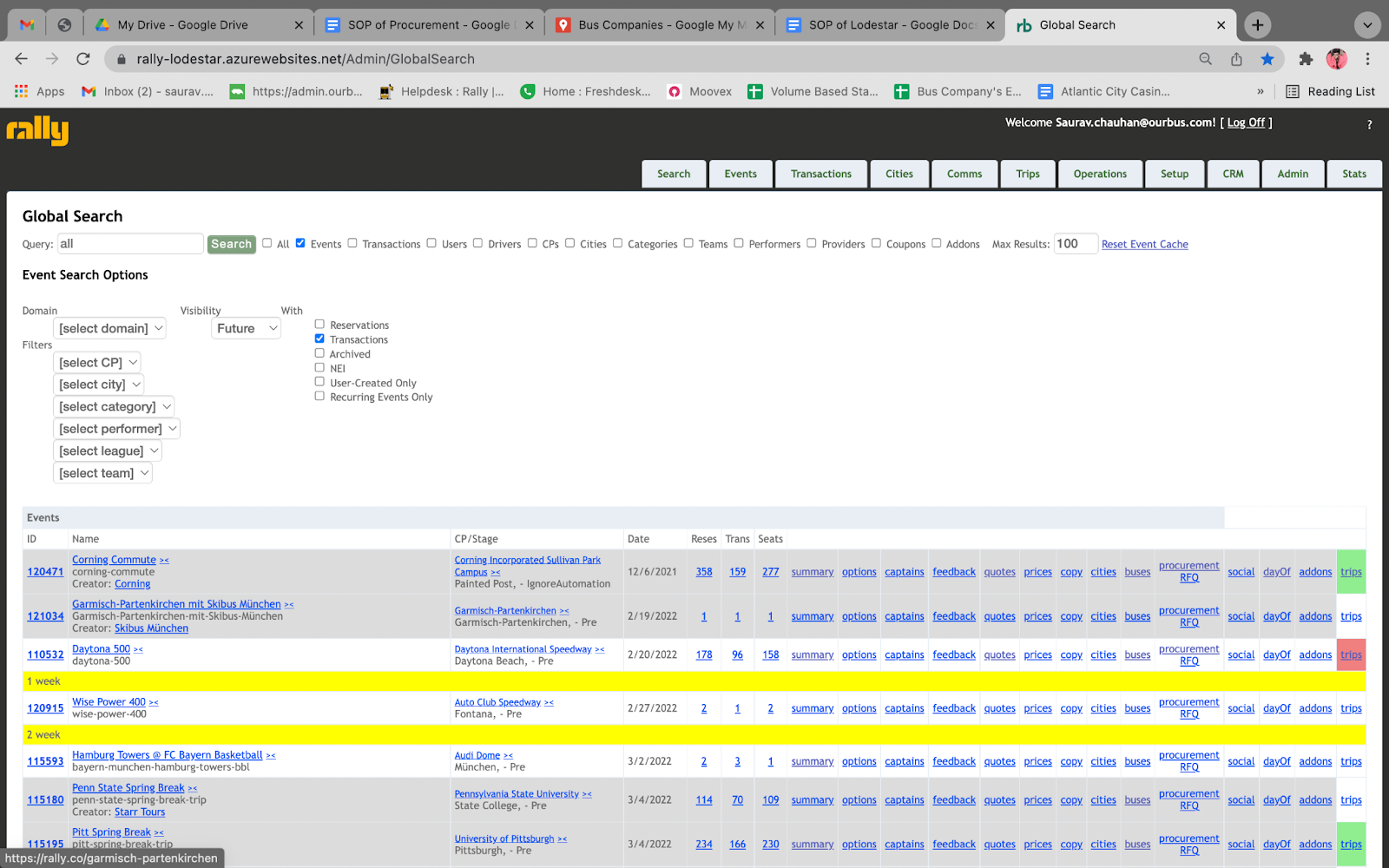Viewport: 1389px width, 868px height.
Task: Open the select CP dropdown
Action: [x=96, y=363]
